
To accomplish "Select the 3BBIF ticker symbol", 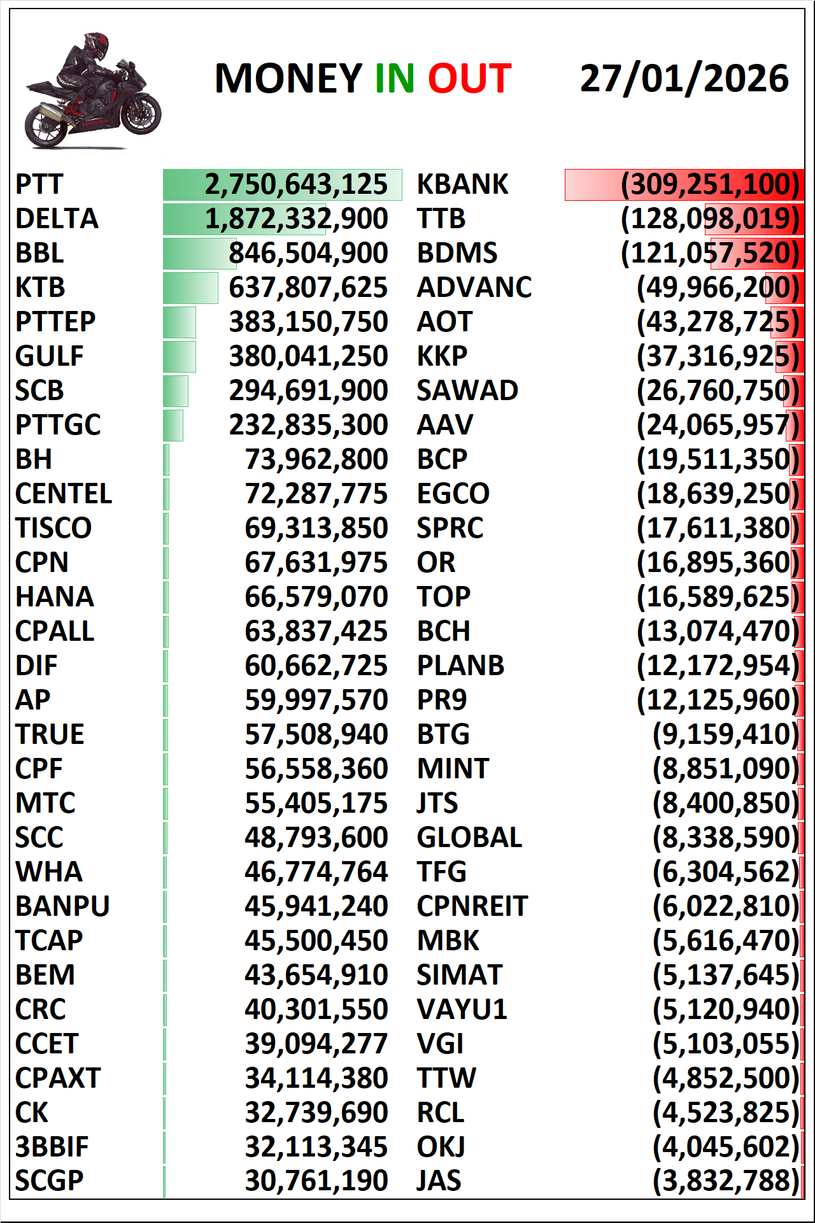I will tap(50, 1147).
